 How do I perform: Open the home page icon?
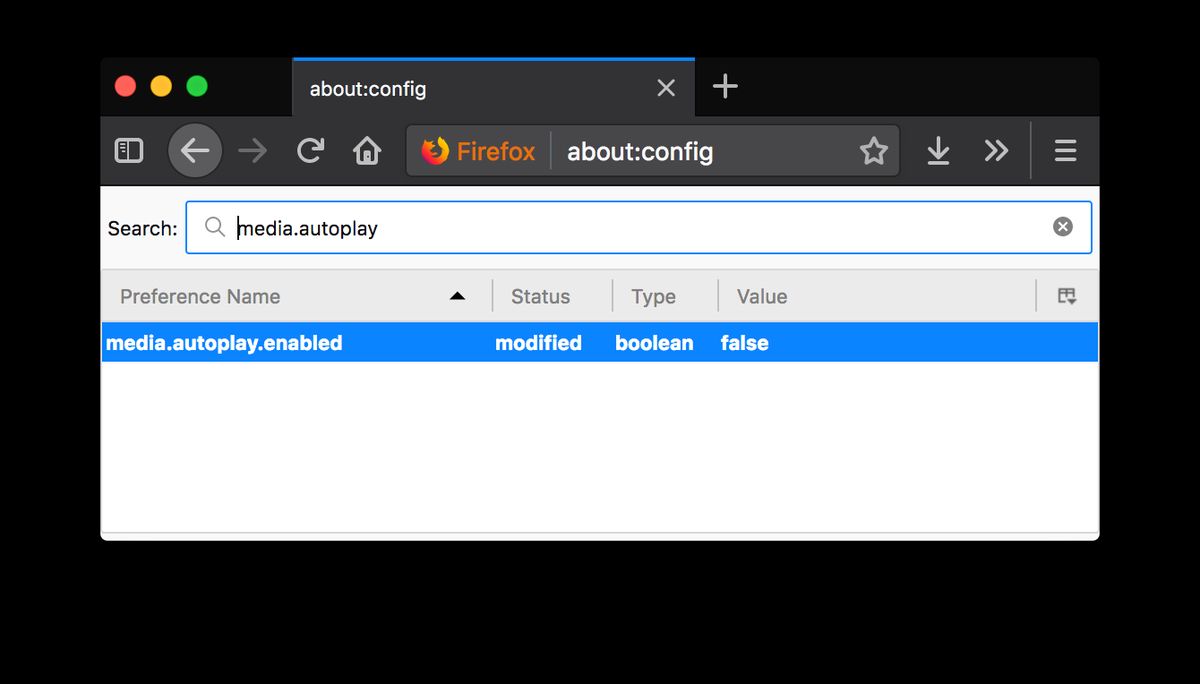367,151
